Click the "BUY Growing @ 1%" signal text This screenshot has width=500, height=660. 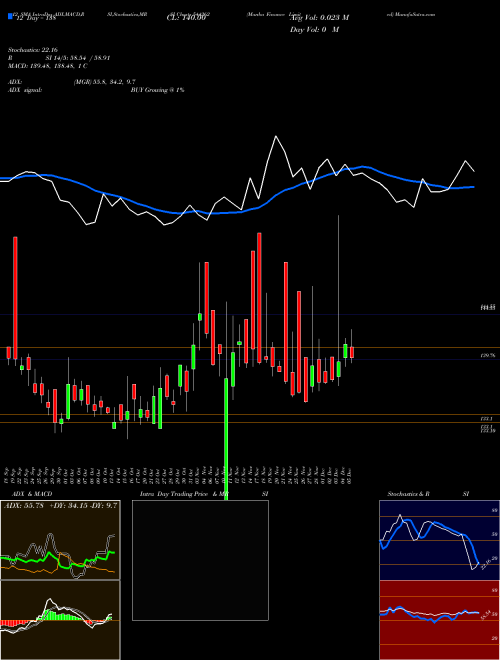pos(157,90)
